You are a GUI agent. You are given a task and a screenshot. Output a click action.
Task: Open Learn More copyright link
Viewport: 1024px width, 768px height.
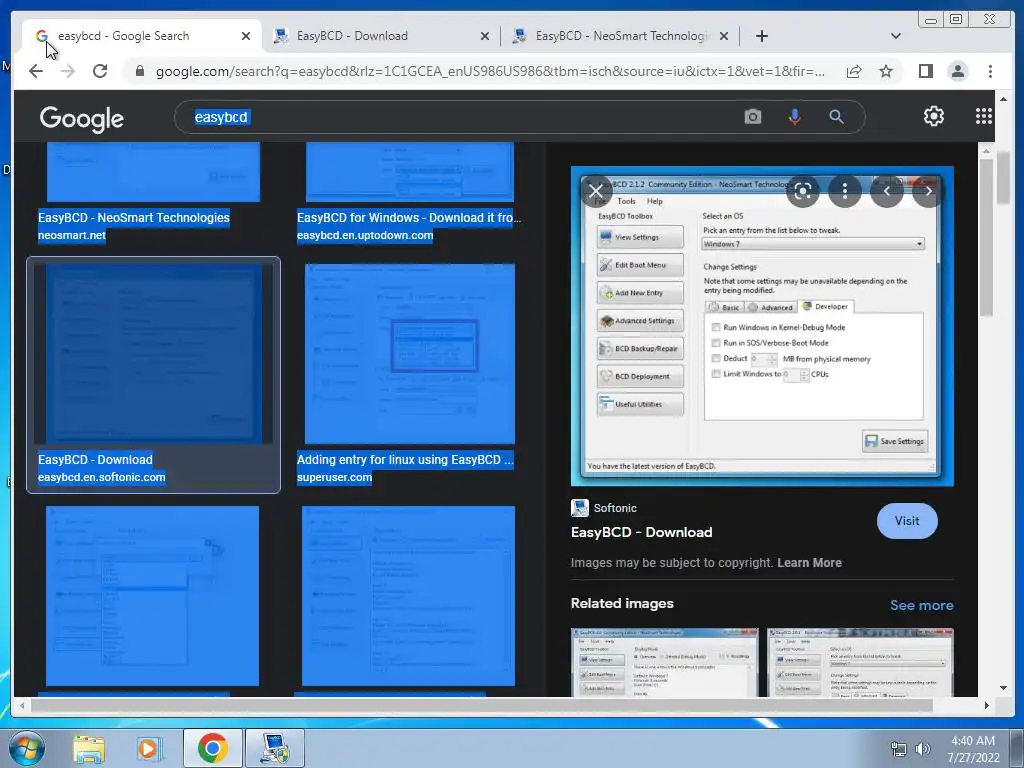[x=809, y=563]
